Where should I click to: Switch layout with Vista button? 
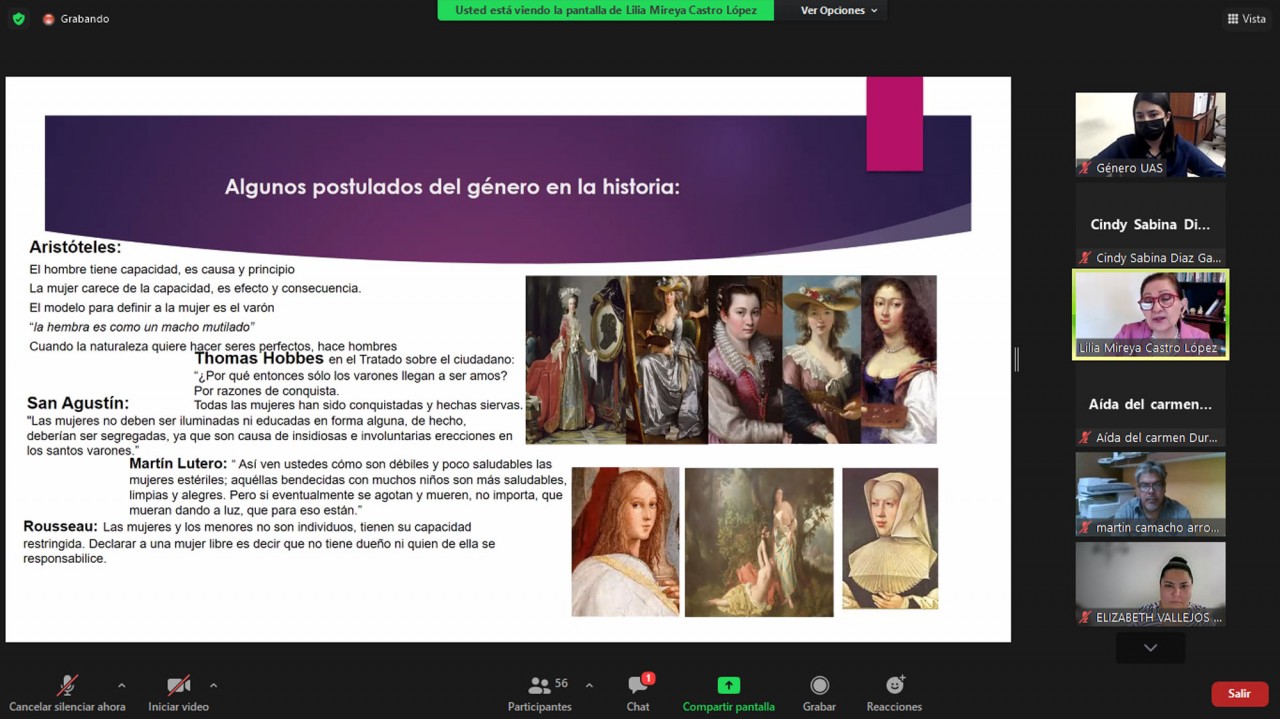coord(1246,19)
